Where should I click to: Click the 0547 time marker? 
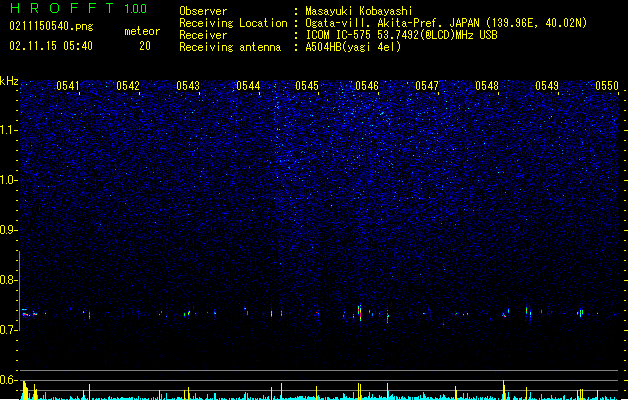tap(427, 85)
